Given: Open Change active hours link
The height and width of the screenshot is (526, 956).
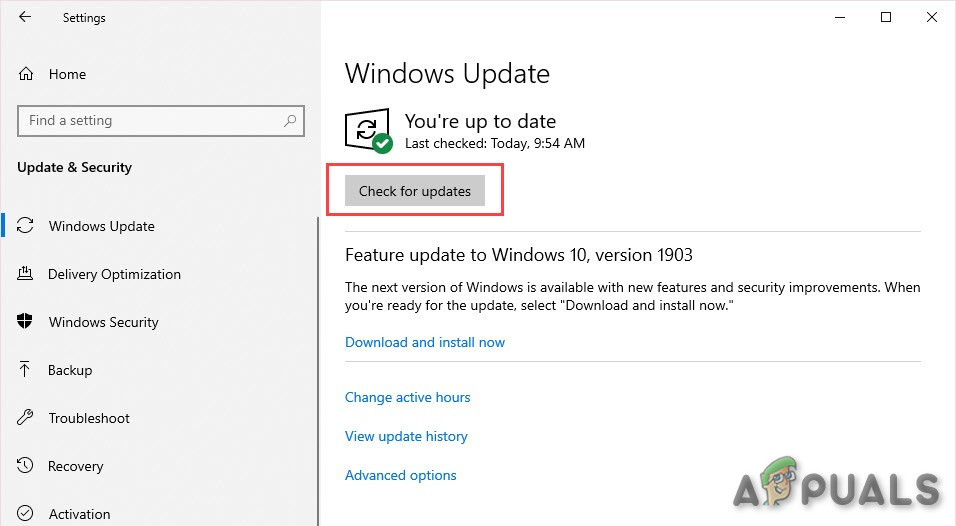Looking at the screenshot, I should [407, 397].
